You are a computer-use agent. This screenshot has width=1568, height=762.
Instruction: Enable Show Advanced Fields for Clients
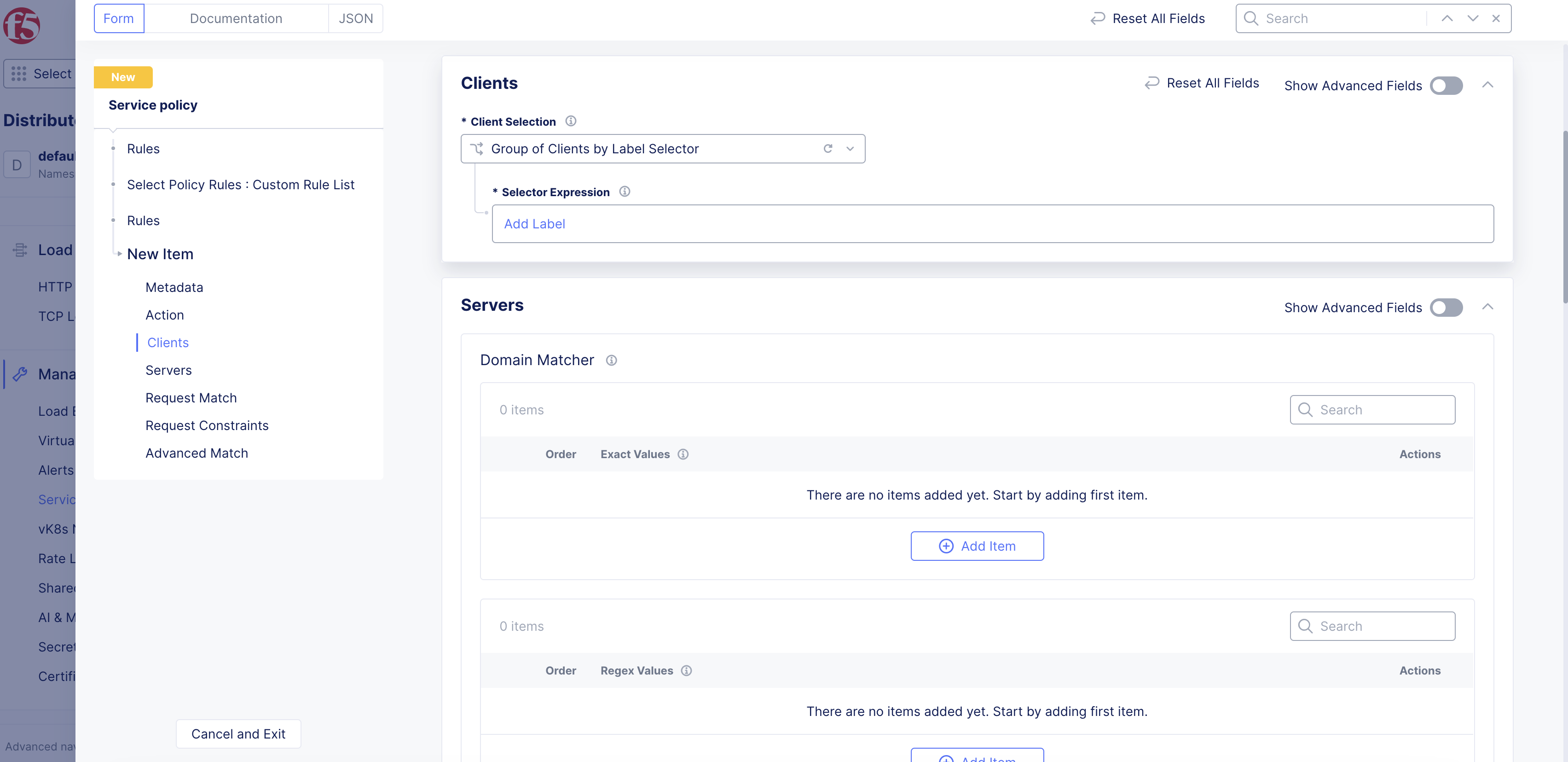[x=1446, y=86]
